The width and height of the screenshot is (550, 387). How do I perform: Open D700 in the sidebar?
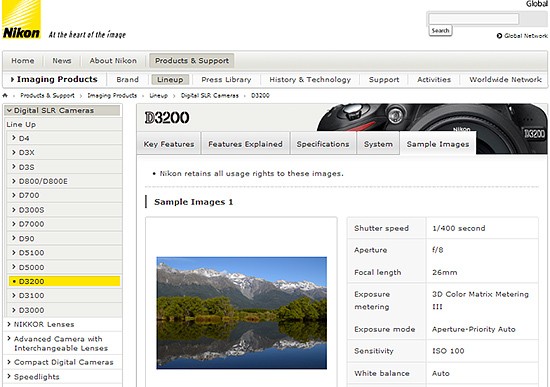tap(64, 195)
